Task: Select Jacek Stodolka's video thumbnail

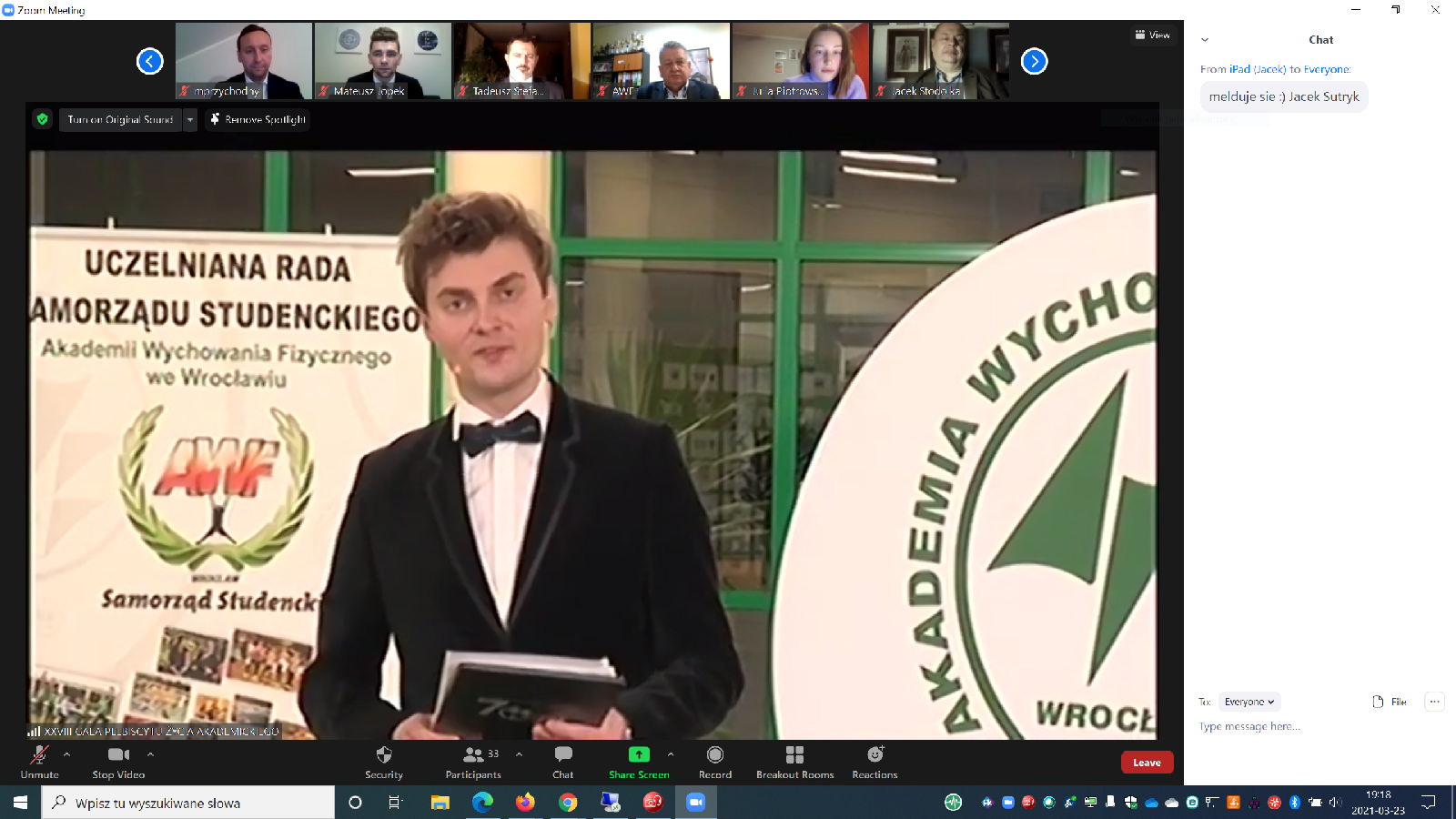Action: pos(940,61)
